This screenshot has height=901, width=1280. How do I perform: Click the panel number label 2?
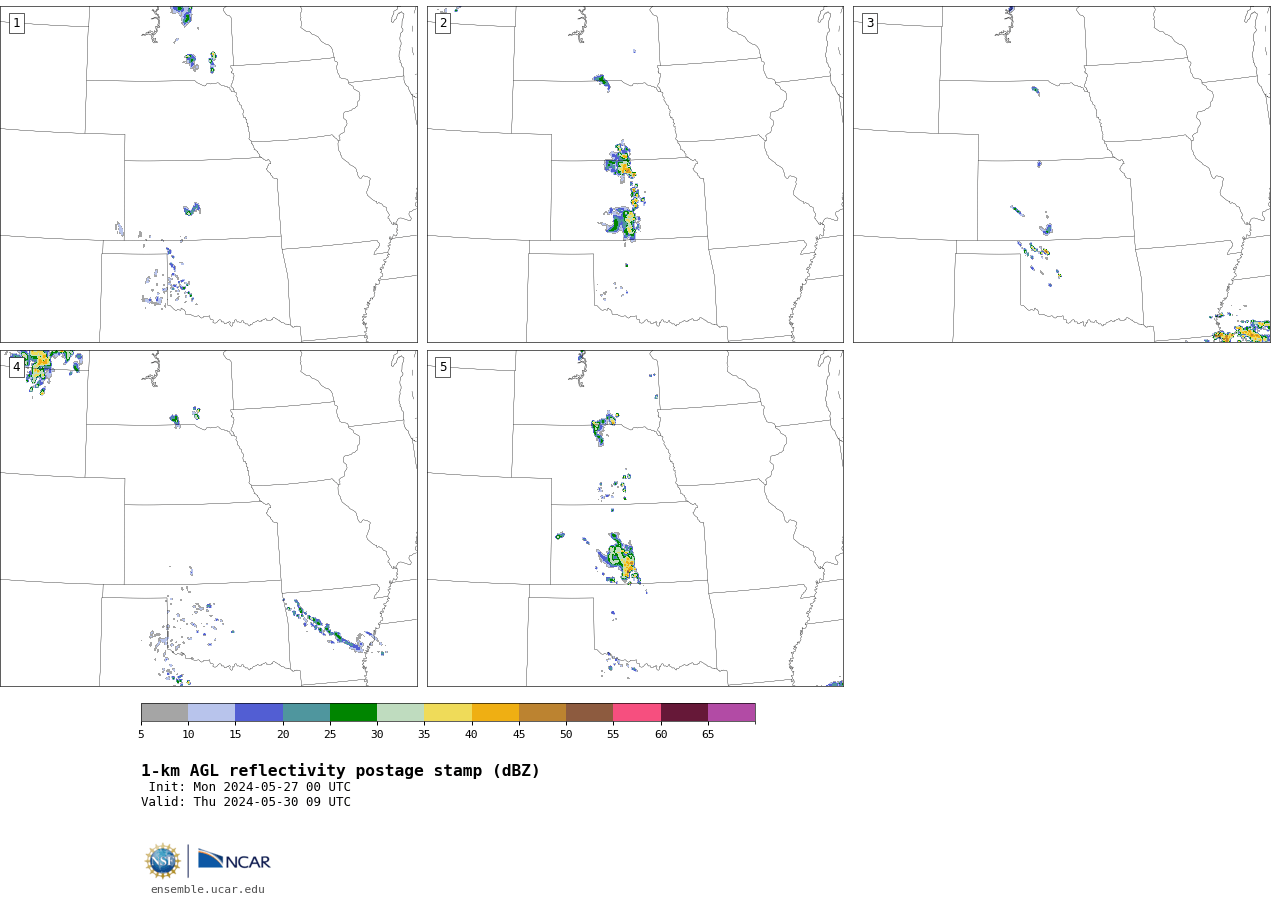click(443, 23)
